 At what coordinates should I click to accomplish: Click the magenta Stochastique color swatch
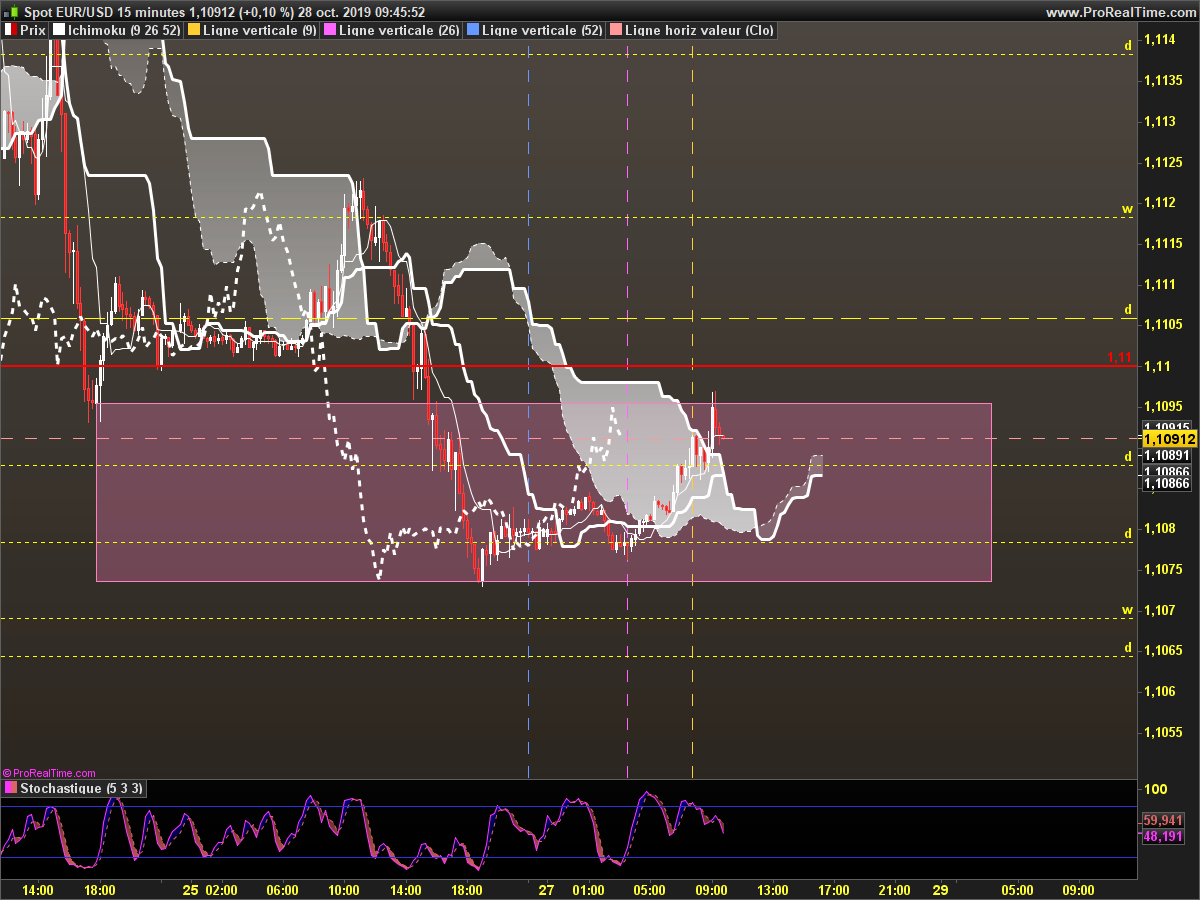(x=10, y=788)
